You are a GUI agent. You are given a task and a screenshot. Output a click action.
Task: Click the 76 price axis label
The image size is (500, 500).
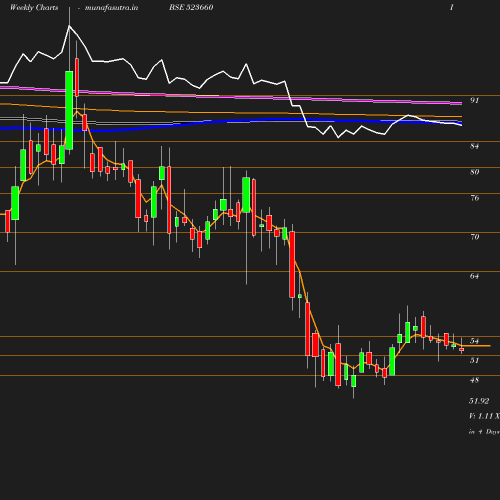(474, 198)
